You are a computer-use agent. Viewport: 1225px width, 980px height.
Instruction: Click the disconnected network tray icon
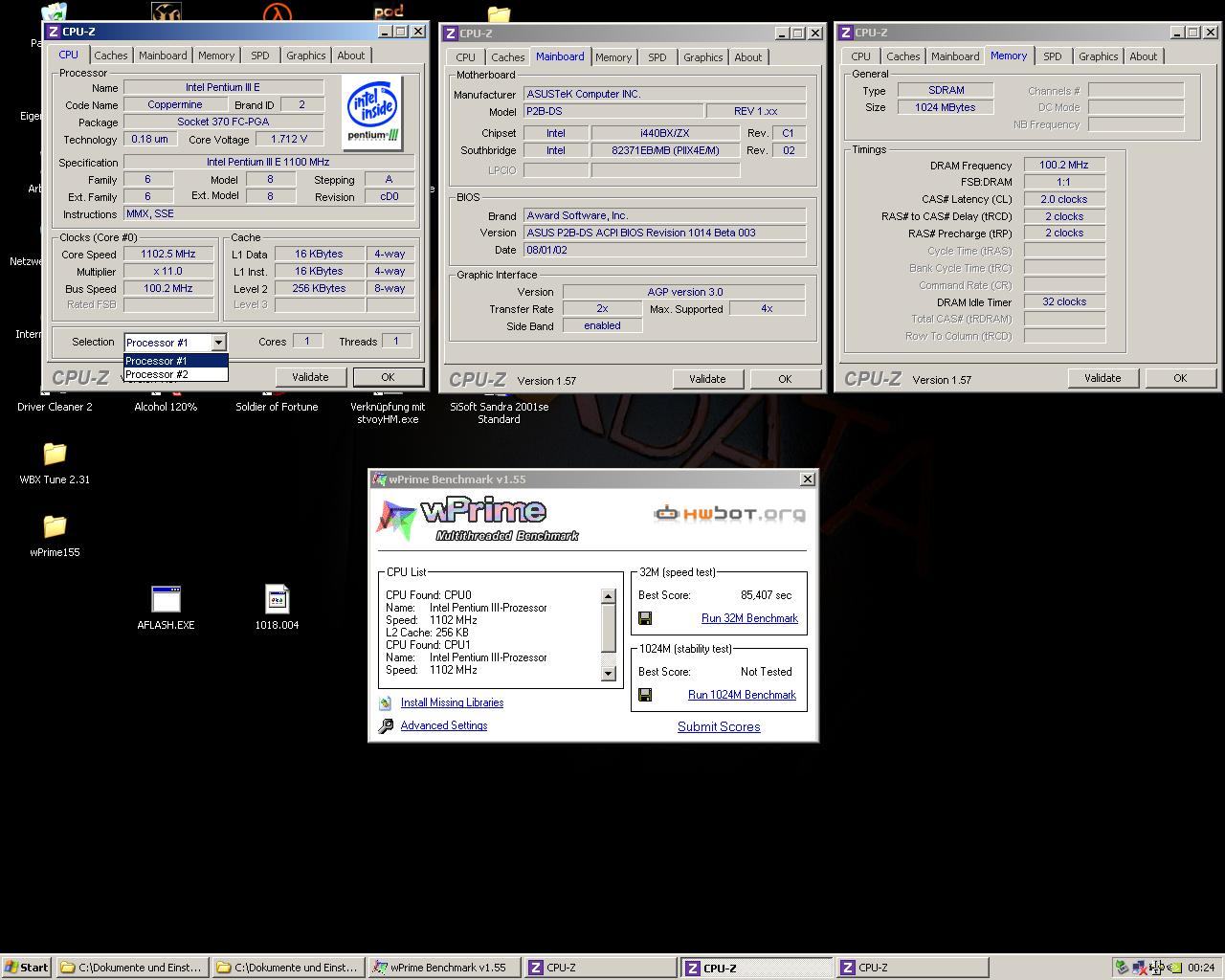pos(1139,968)
